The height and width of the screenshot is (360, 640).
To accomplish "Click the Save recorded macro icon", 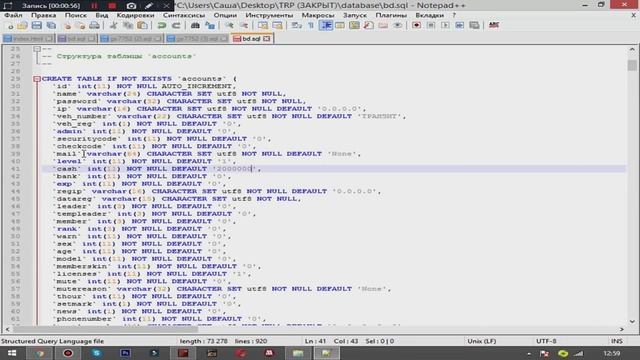I will pos(474,26).
